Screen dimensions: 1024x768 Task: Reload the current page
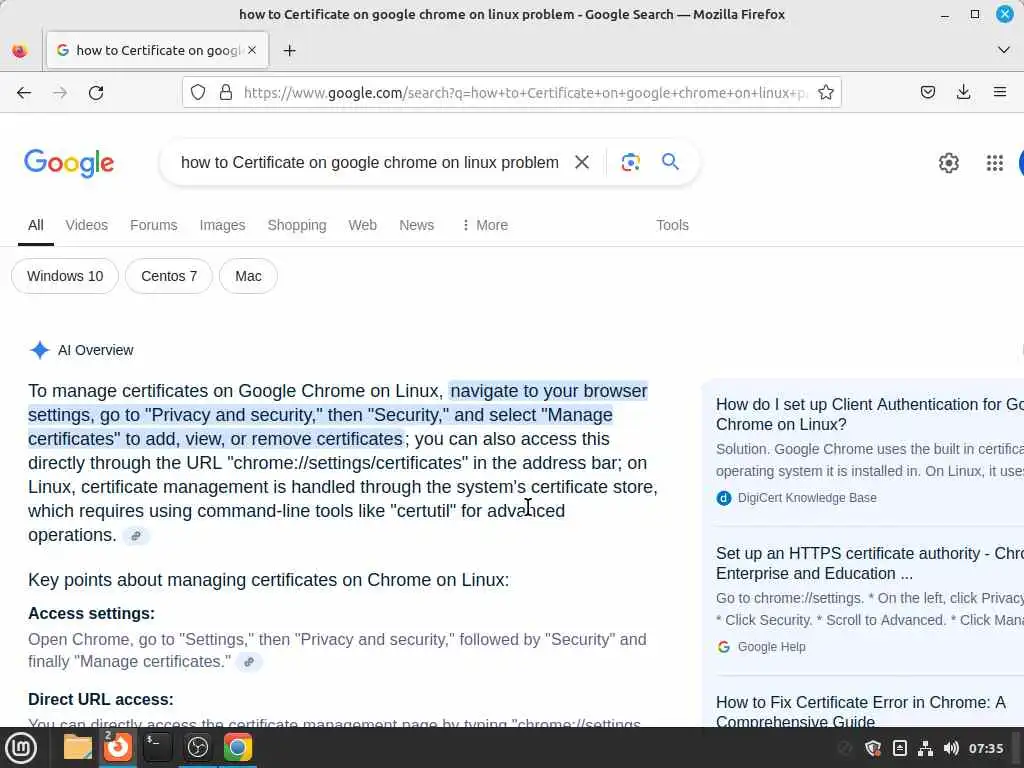click(96, 93)
